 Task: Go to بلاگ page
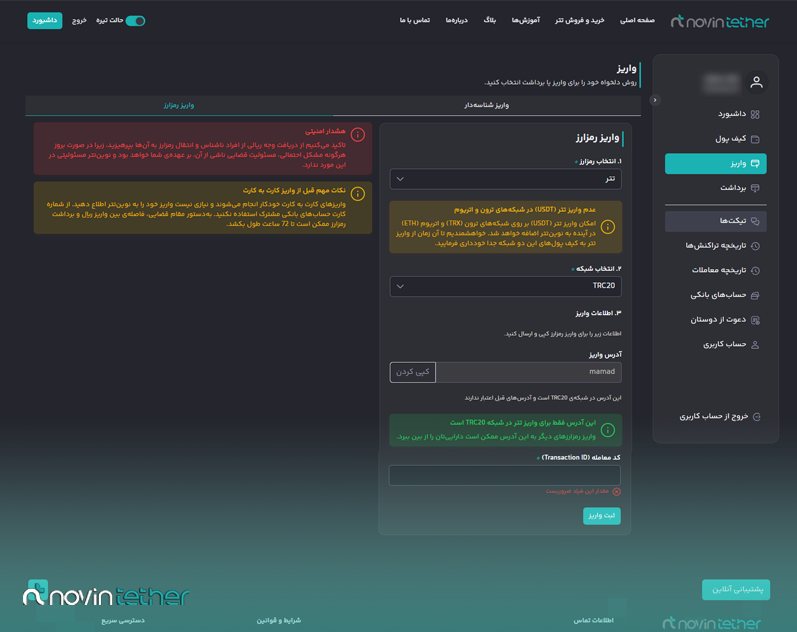489,20
